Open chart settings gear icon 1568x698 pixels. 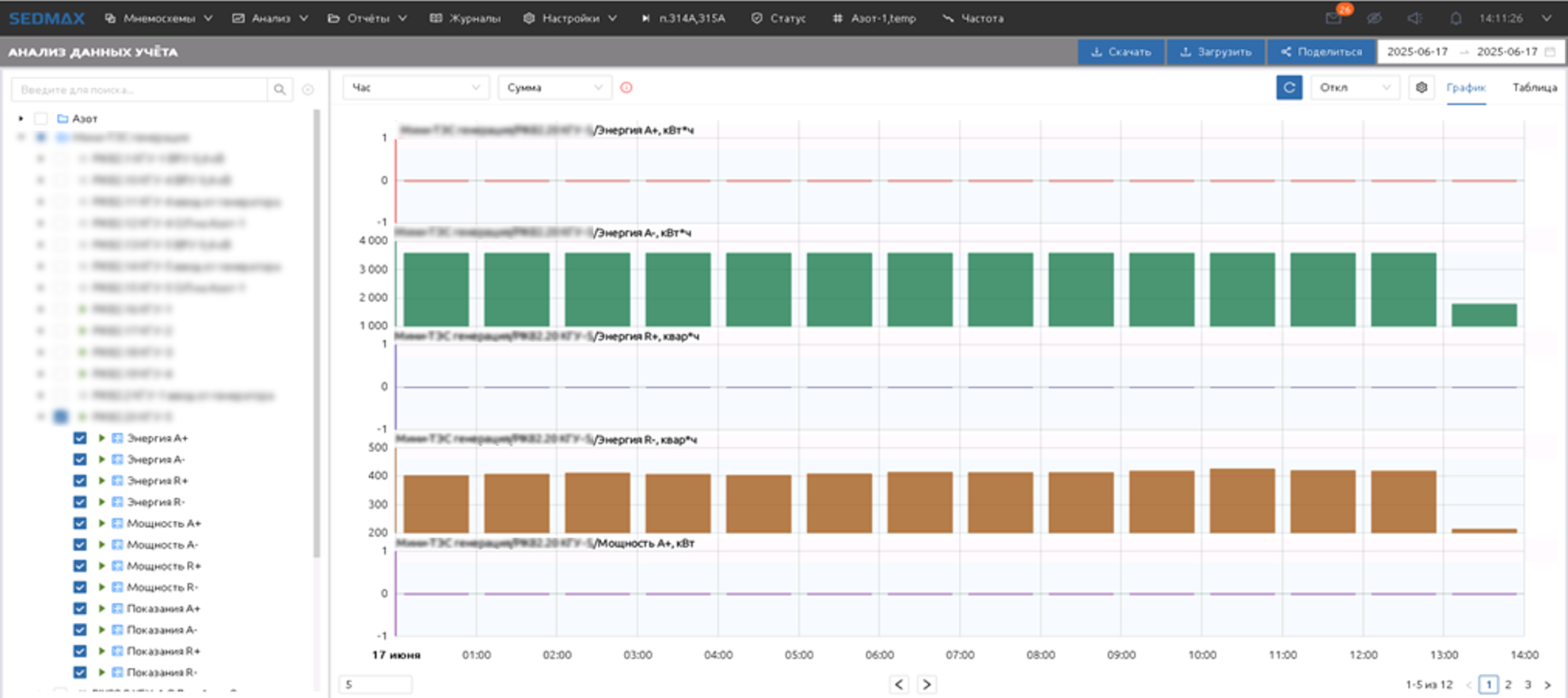click(x=1421, y=88)
